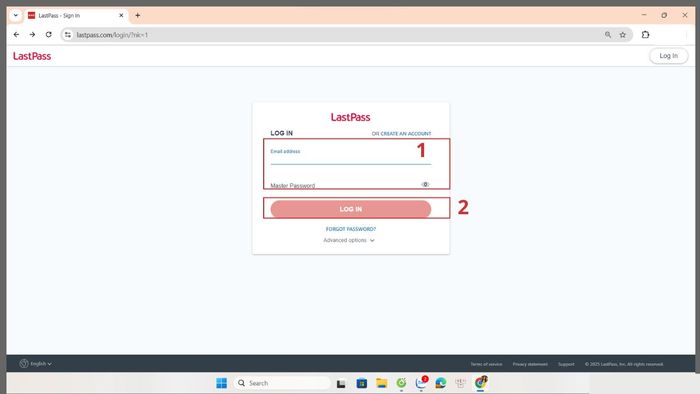
Task: Reload the LastPass login page
Action: point(48,34)
